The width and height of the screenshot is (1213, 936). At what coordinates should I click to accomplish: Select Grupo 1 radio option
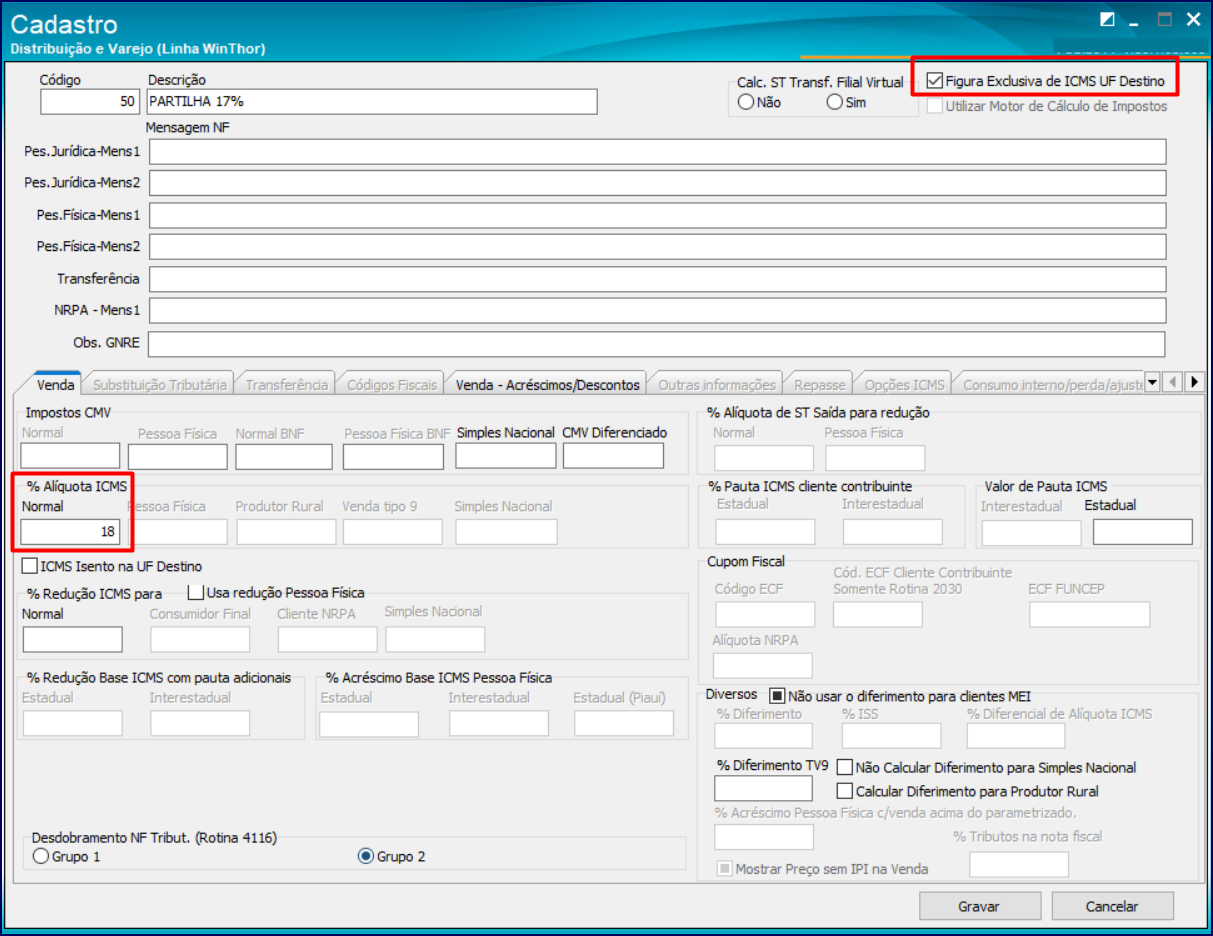(41, 856)
